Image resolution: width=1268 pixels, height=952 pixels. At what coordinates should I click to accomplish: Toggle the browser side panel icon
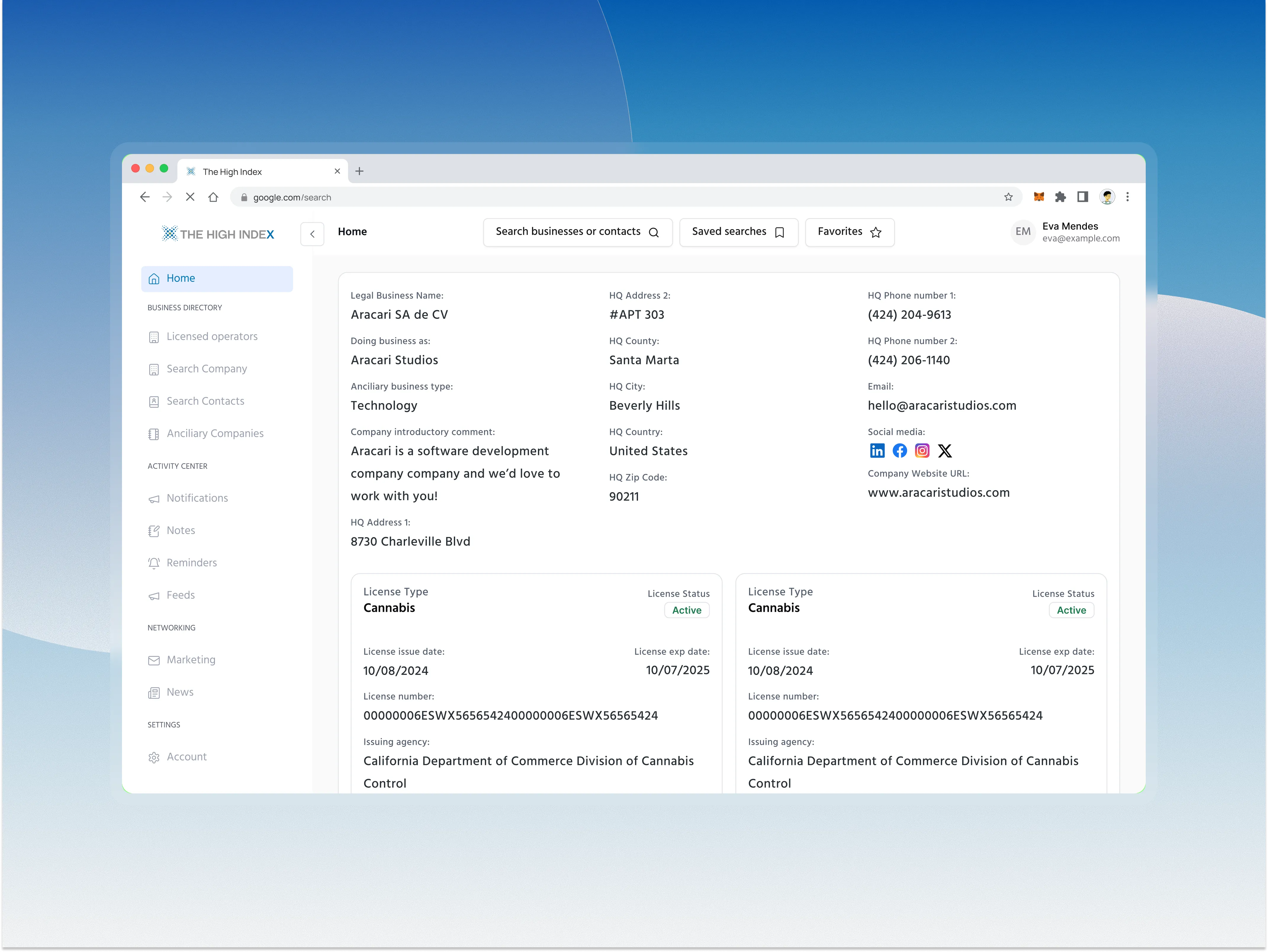[1082, 197]
